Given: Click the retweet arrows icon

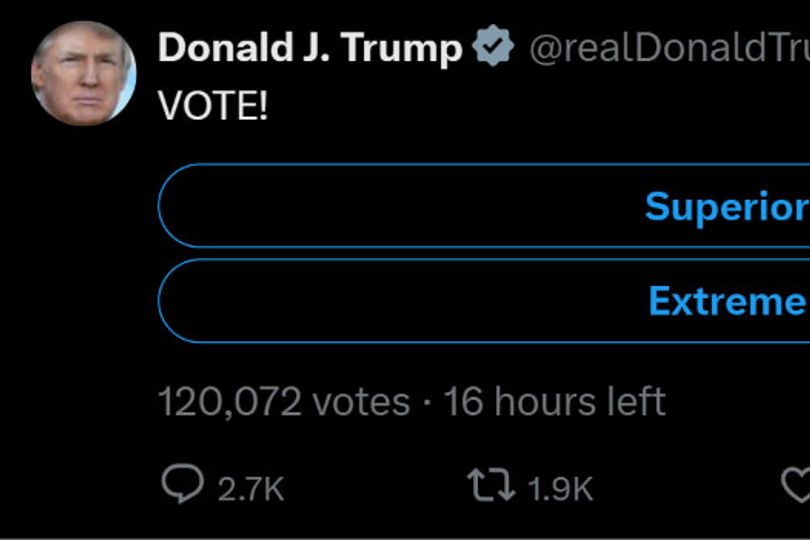Looking at the screenshot, I should click(491, 485).
